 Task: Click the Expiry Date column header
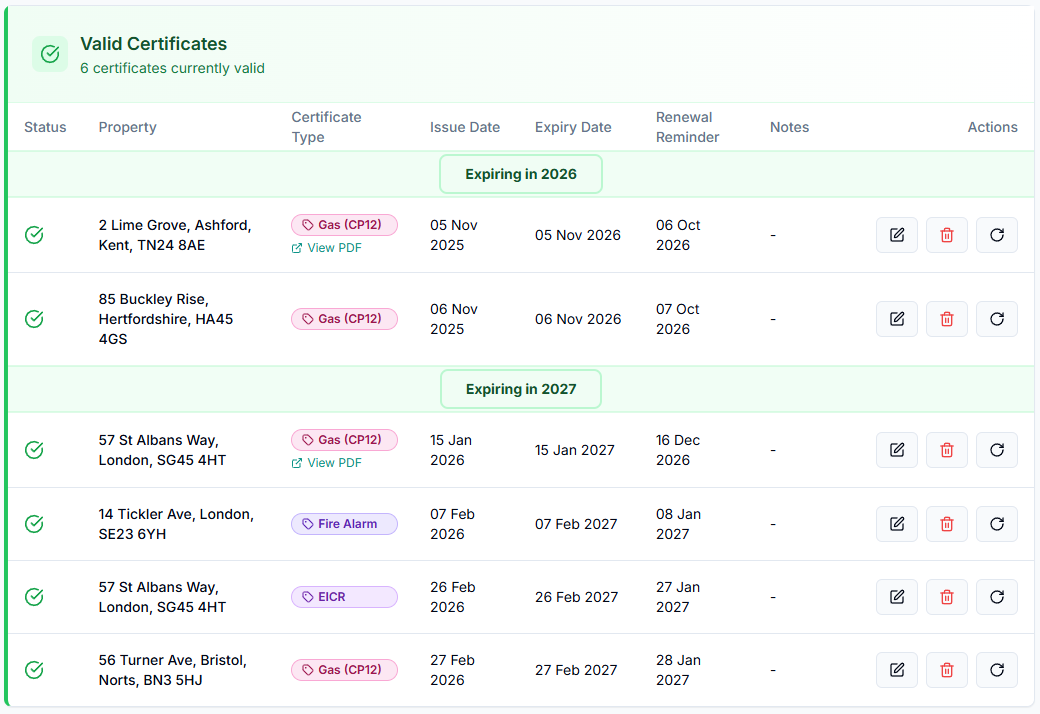click(573, 127)
